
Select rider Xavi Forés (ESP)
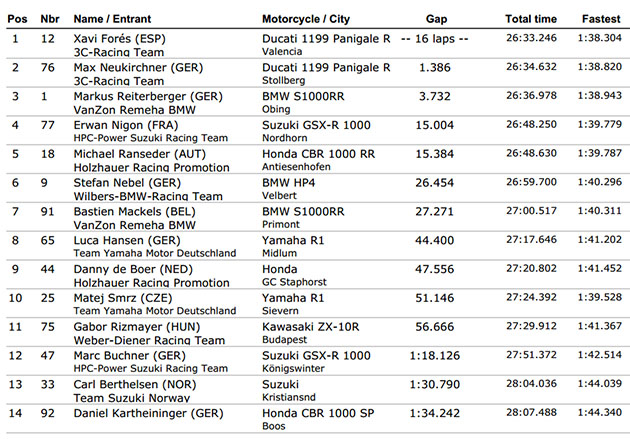(120, 39)
